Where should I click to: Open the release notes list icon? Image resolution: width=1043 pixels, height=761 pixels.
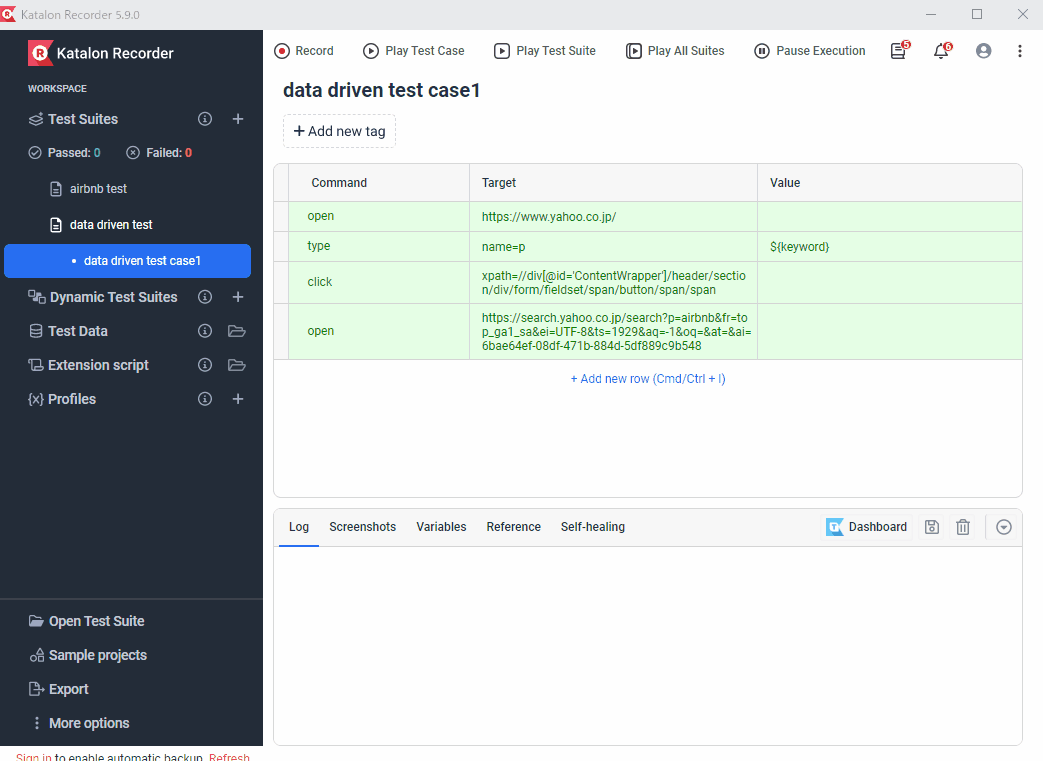click(899, 51)
